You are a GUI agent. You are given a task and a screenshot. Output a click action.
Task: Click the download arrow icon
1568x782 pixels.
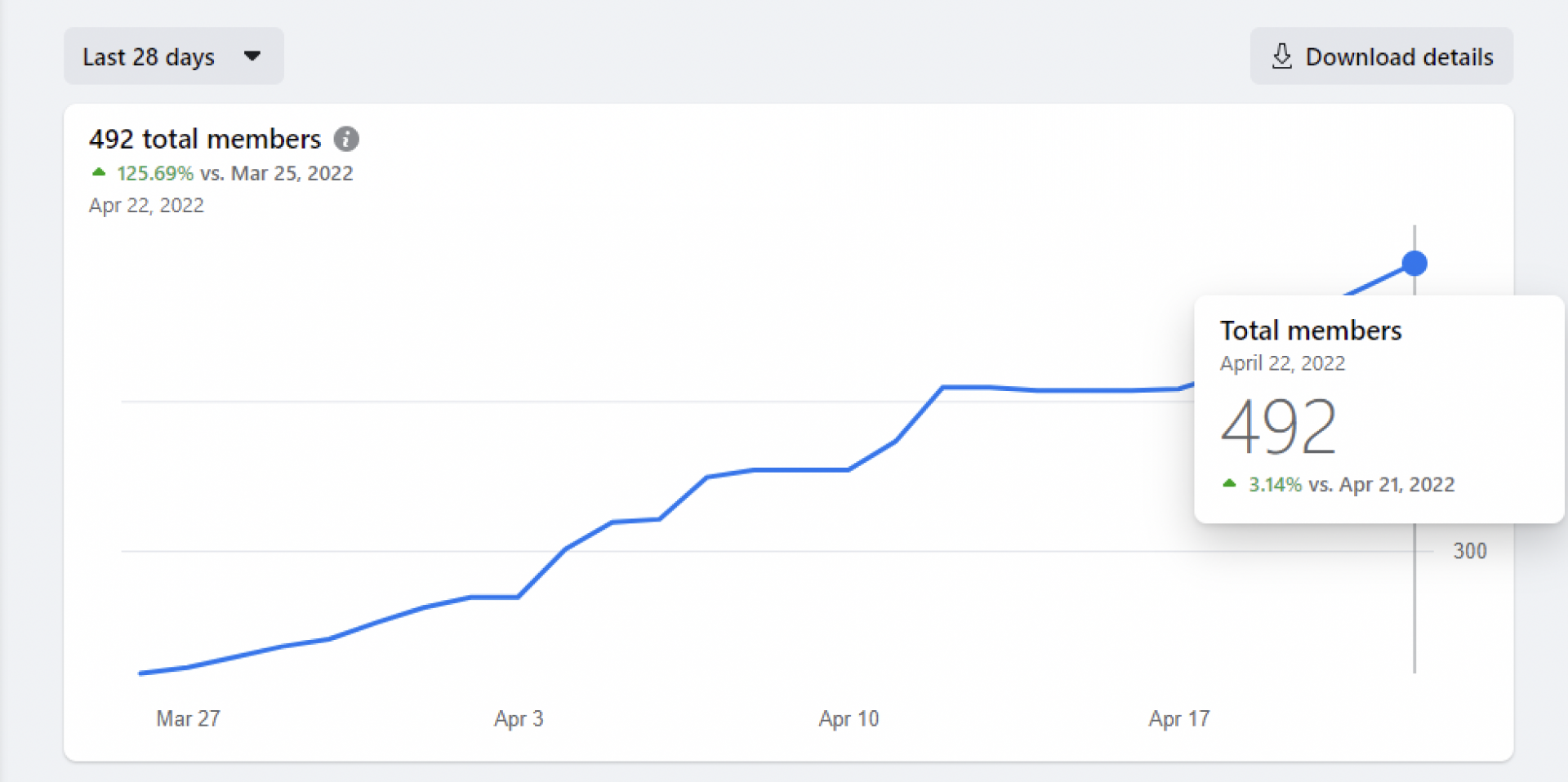(x=1281, y=56)
